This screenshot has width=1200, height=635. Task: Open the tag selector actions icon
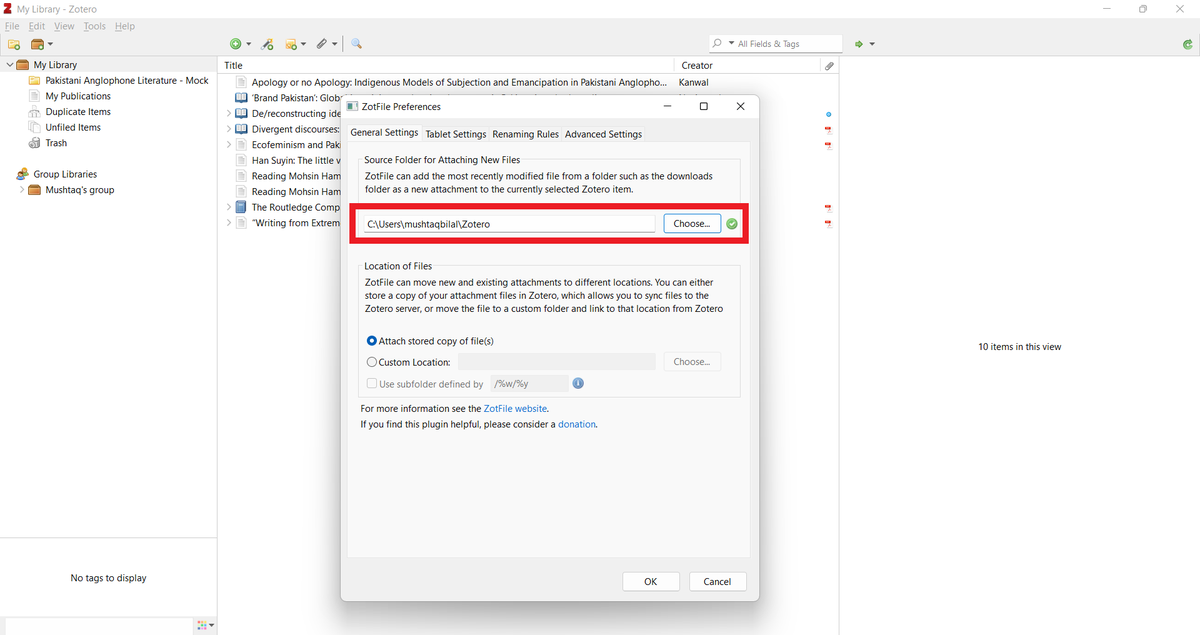pyautogui.click(x=205, y=626)
